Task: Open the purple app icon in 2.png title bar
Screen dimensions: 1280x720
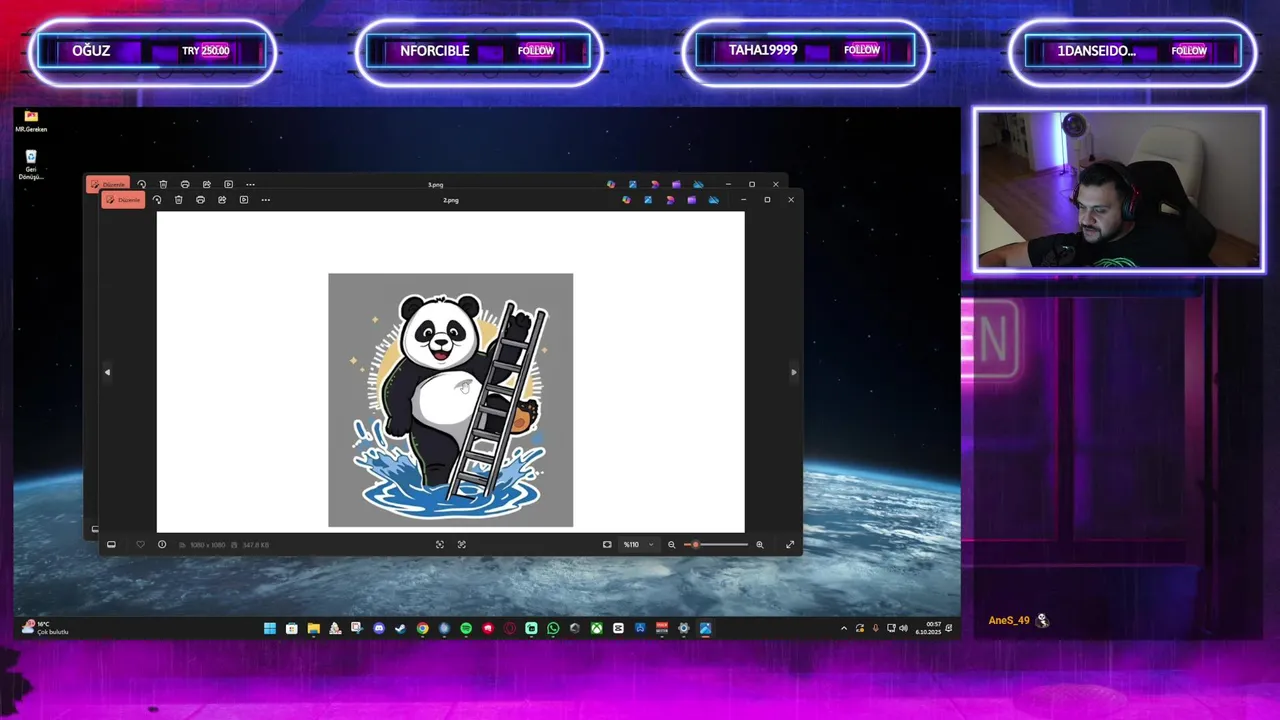Action: coord(691,200)
